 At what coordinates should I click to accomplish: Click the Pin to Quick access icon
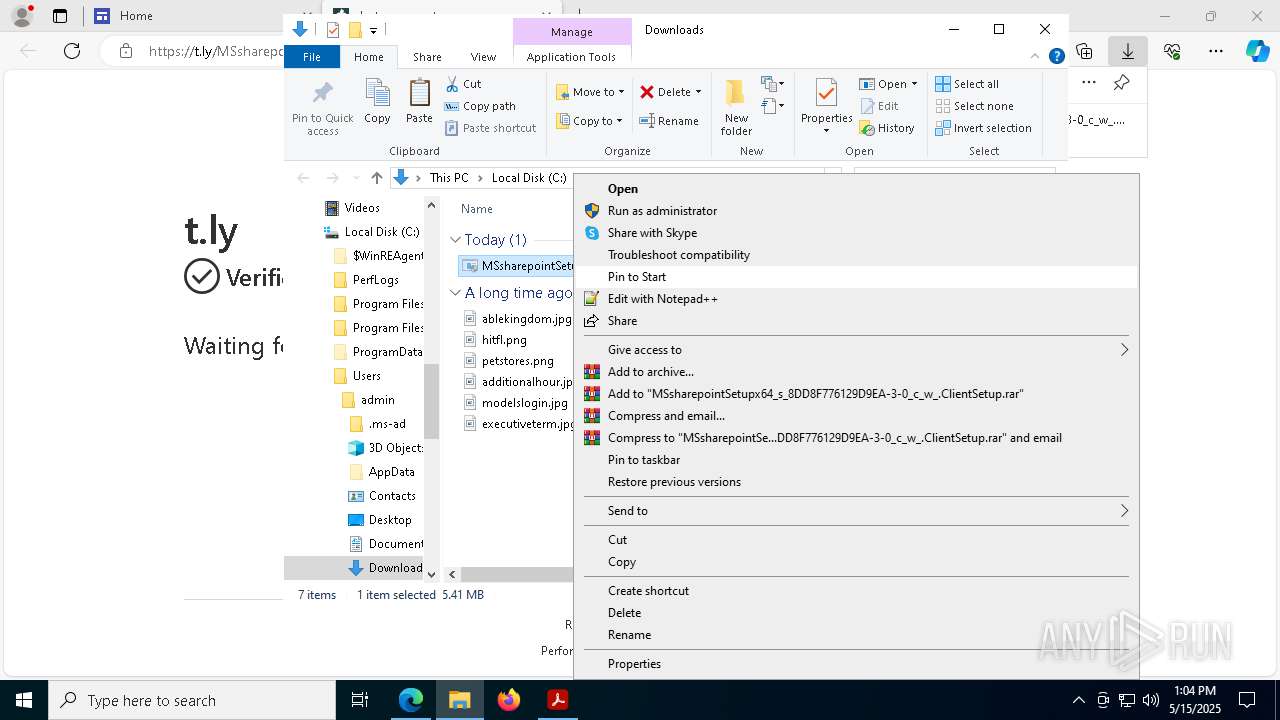pyautogui.click(x=322, y=93)
